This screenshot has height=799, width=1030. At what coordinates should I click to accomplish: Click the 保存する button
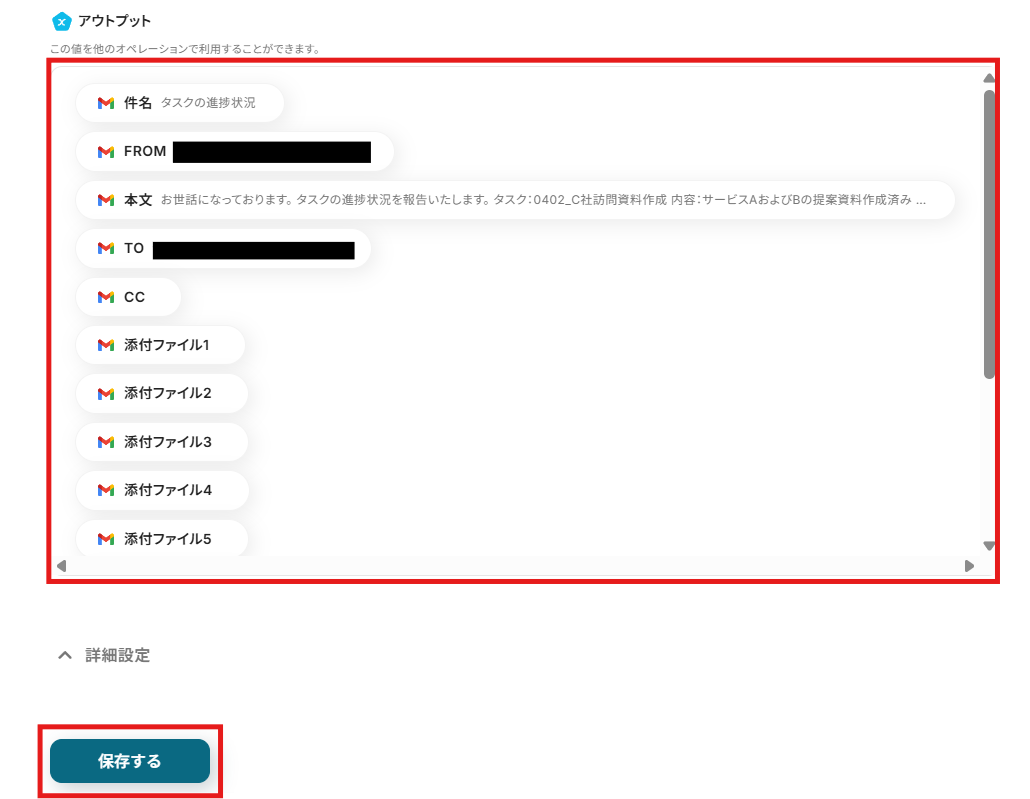130,761
